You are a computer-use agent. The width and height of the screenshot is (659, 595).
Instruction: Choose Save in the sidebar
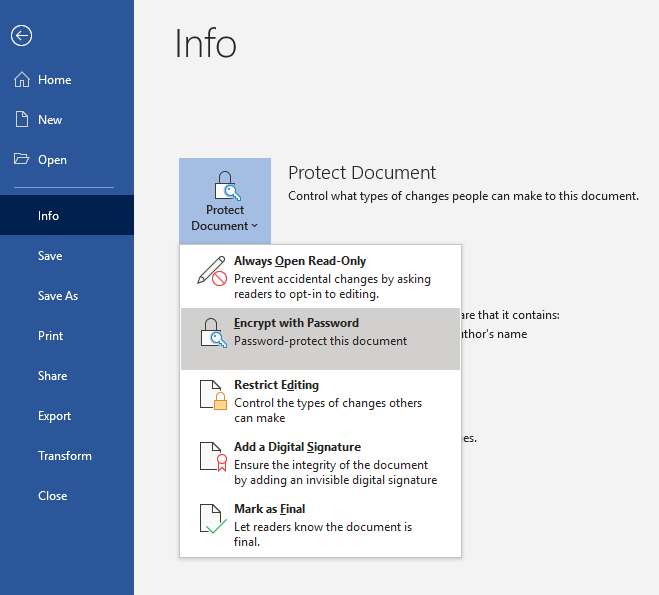coord(67,255)
